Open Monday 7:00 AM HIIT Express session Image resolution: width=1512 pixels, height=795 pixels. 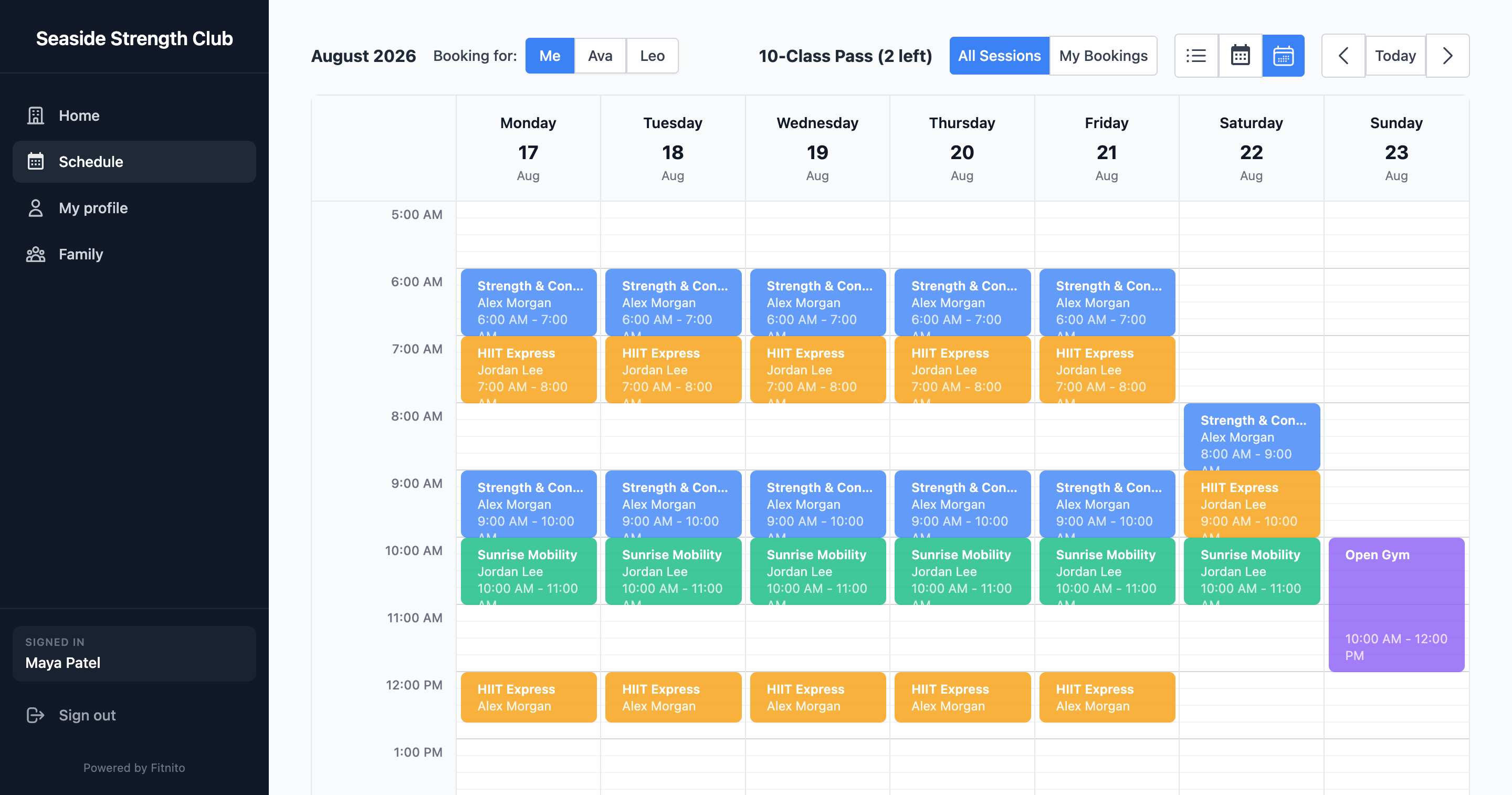pyautogui.click(x=529, y=370)
